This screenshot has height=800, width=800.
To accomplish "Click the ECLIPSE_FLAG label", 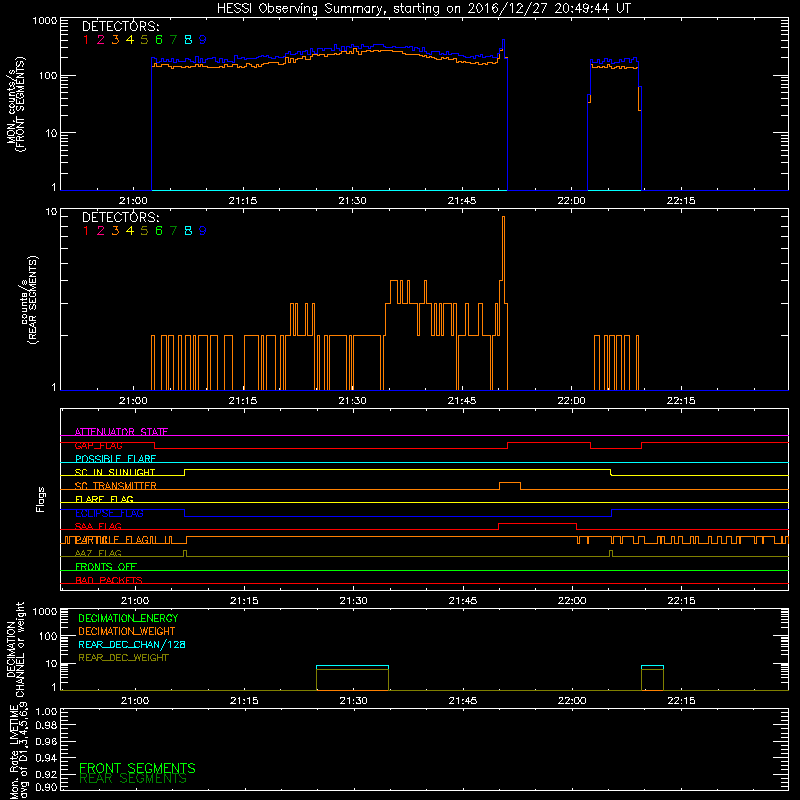I will [109, 513].
